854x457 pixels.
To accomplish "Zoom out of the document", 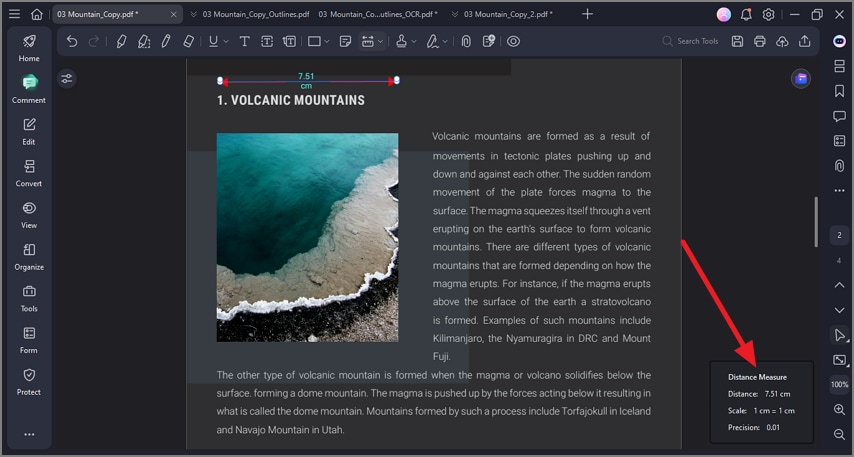I will tap(839, 434).
